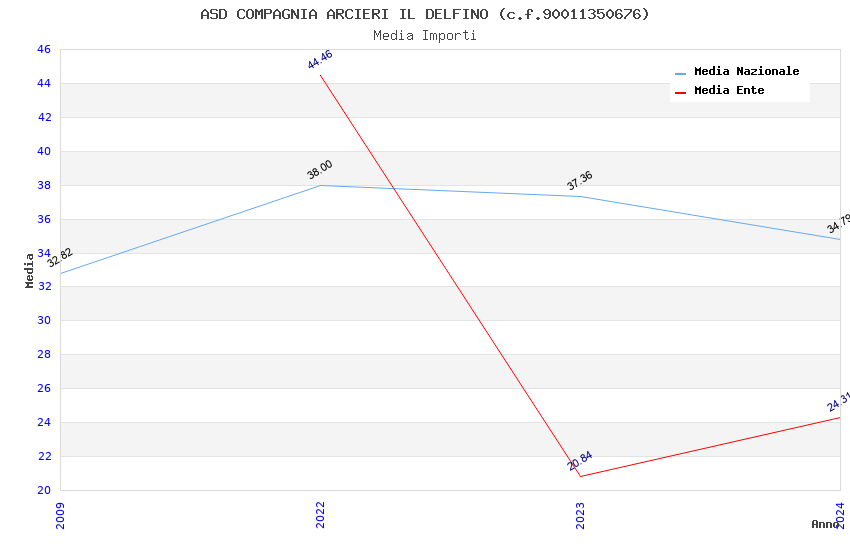The image size is (850, 550).
Task: Click the blue Media Nazionale legend line swatch
Action: tap(681, 73)
